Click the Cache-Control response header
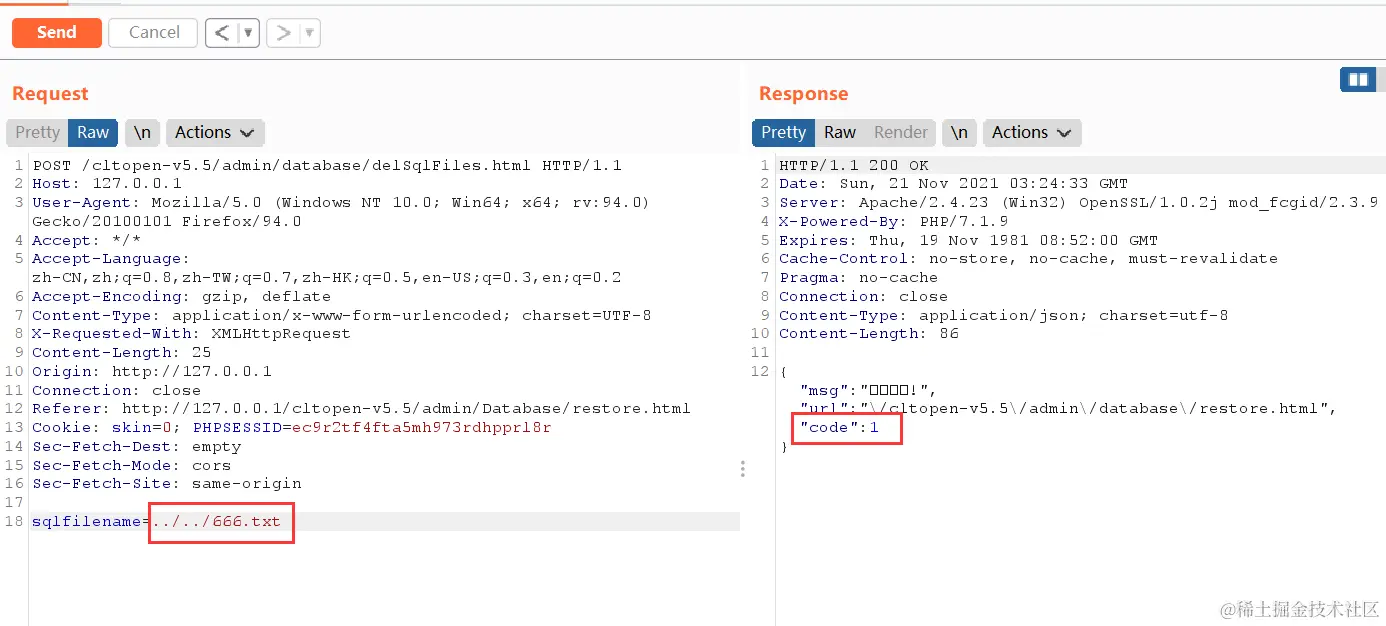The width and height of the screenshot is (1386, 626). 1028,259
